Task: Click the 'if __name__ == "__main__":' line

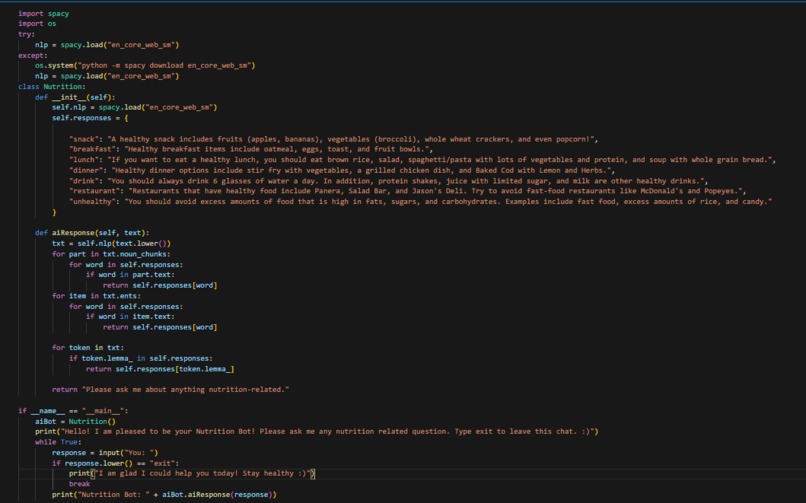Action: [73, 411]
